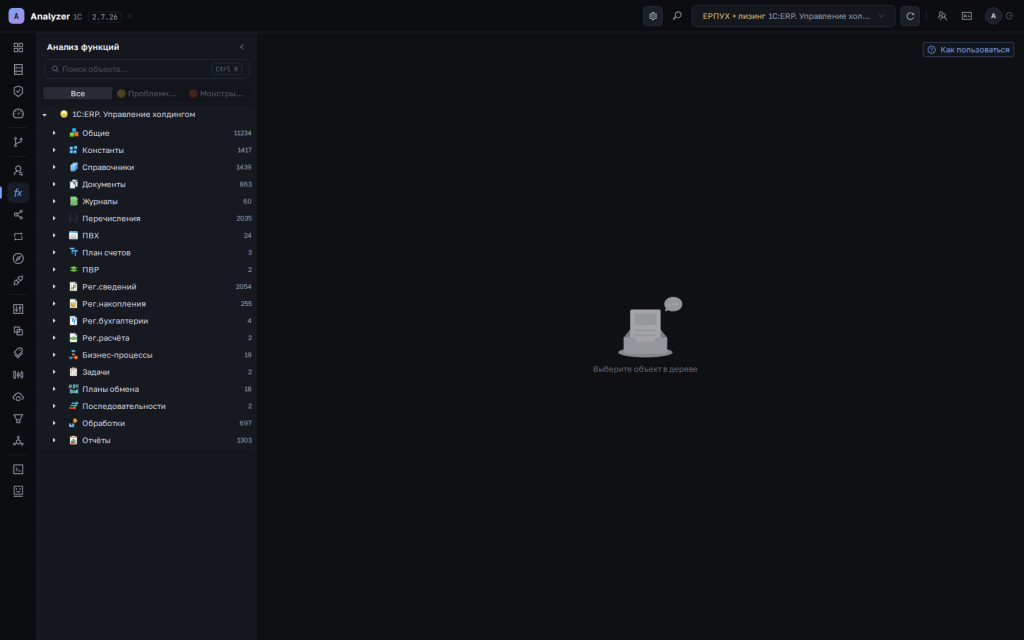Screen dimensions: 1024x640
Task: Open the price tag sidebar icon
Action: coord(18,353)
